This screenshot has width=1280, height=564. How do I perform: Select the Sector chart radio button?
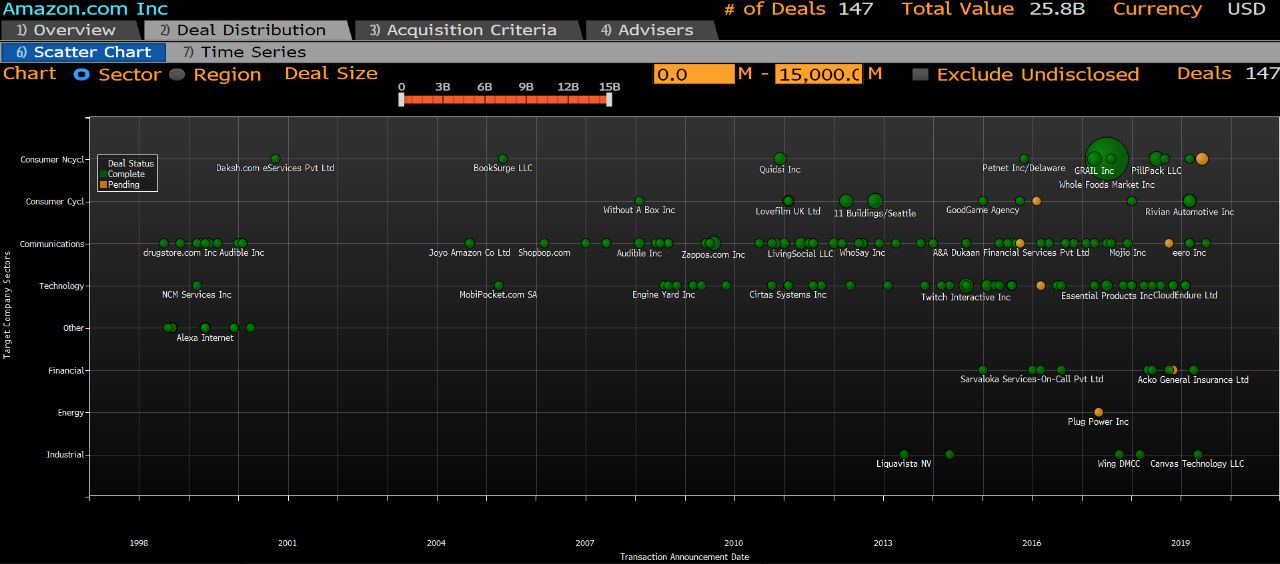[82, 74]
